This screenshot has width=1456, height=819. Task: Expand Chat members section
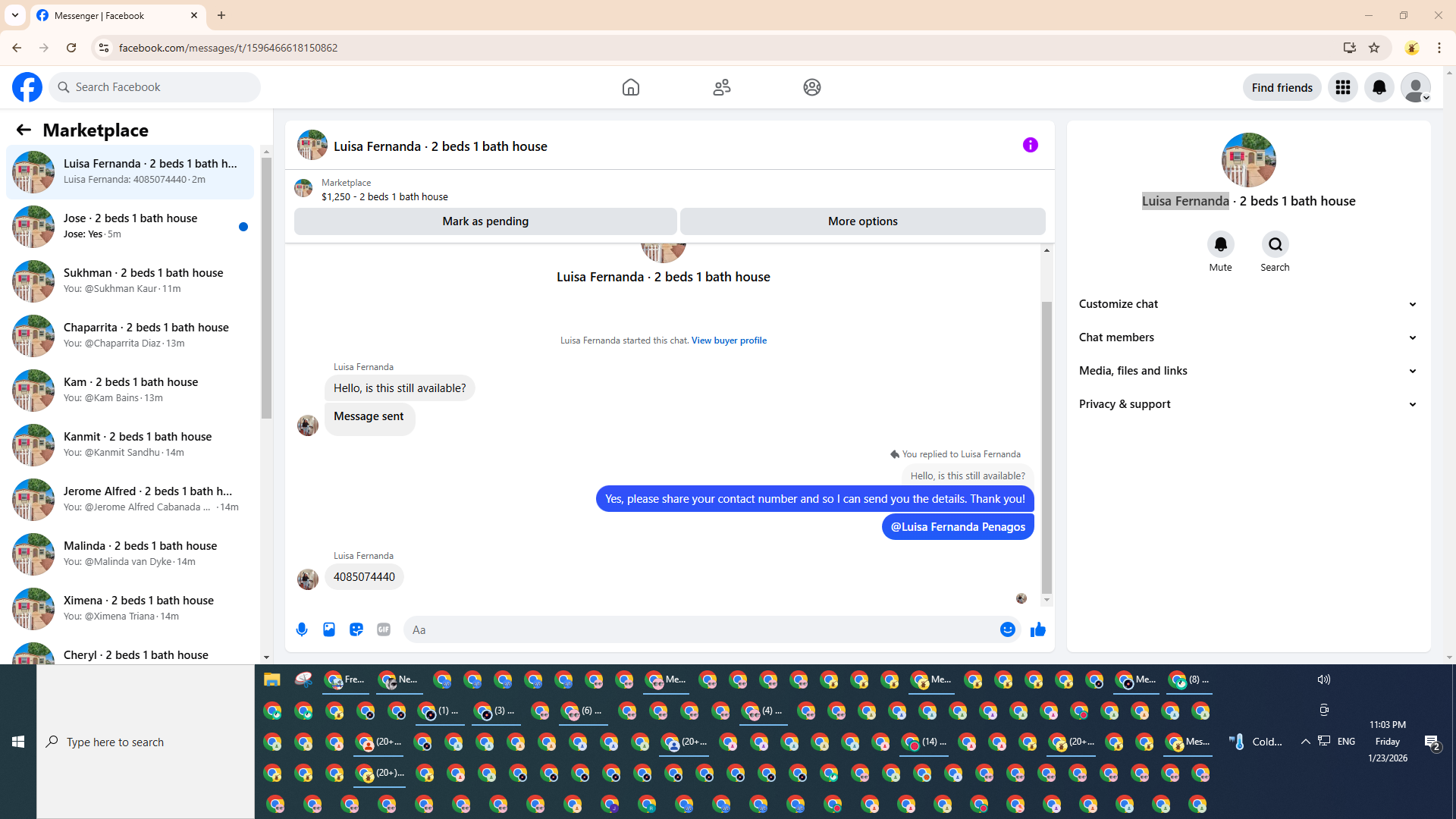click(x=1248, y=337)
